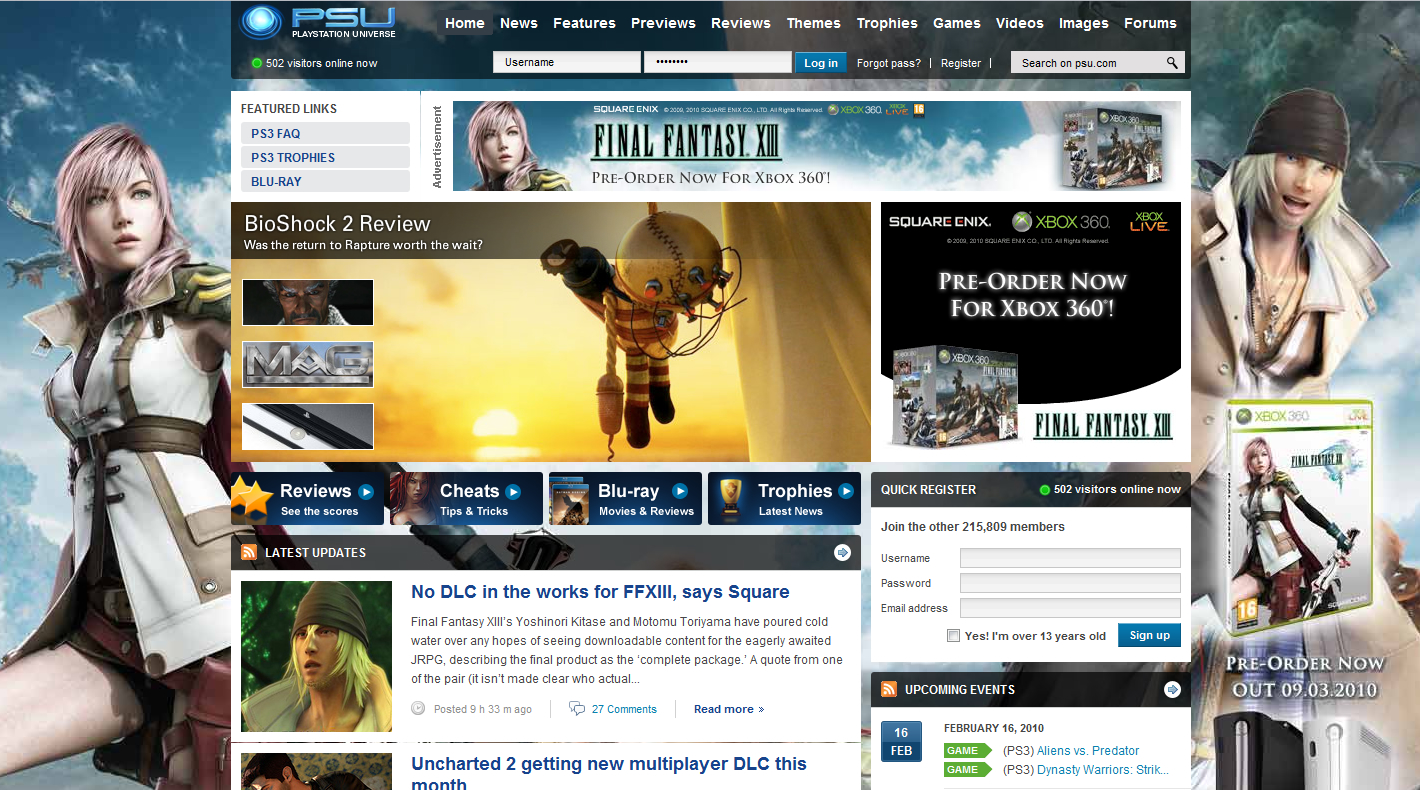Click the Log in button

pos(821,63)
